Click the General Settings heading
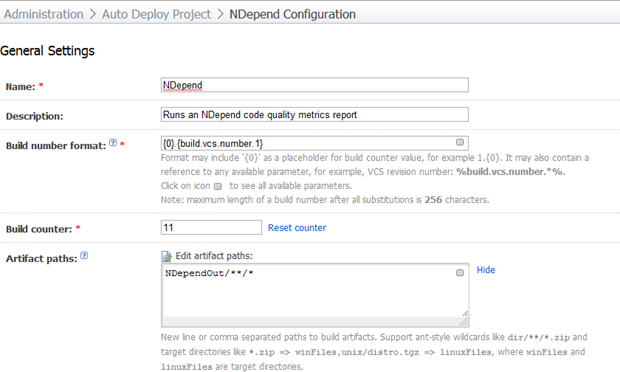Screen dimensions: 620x372 click(47, 51)
